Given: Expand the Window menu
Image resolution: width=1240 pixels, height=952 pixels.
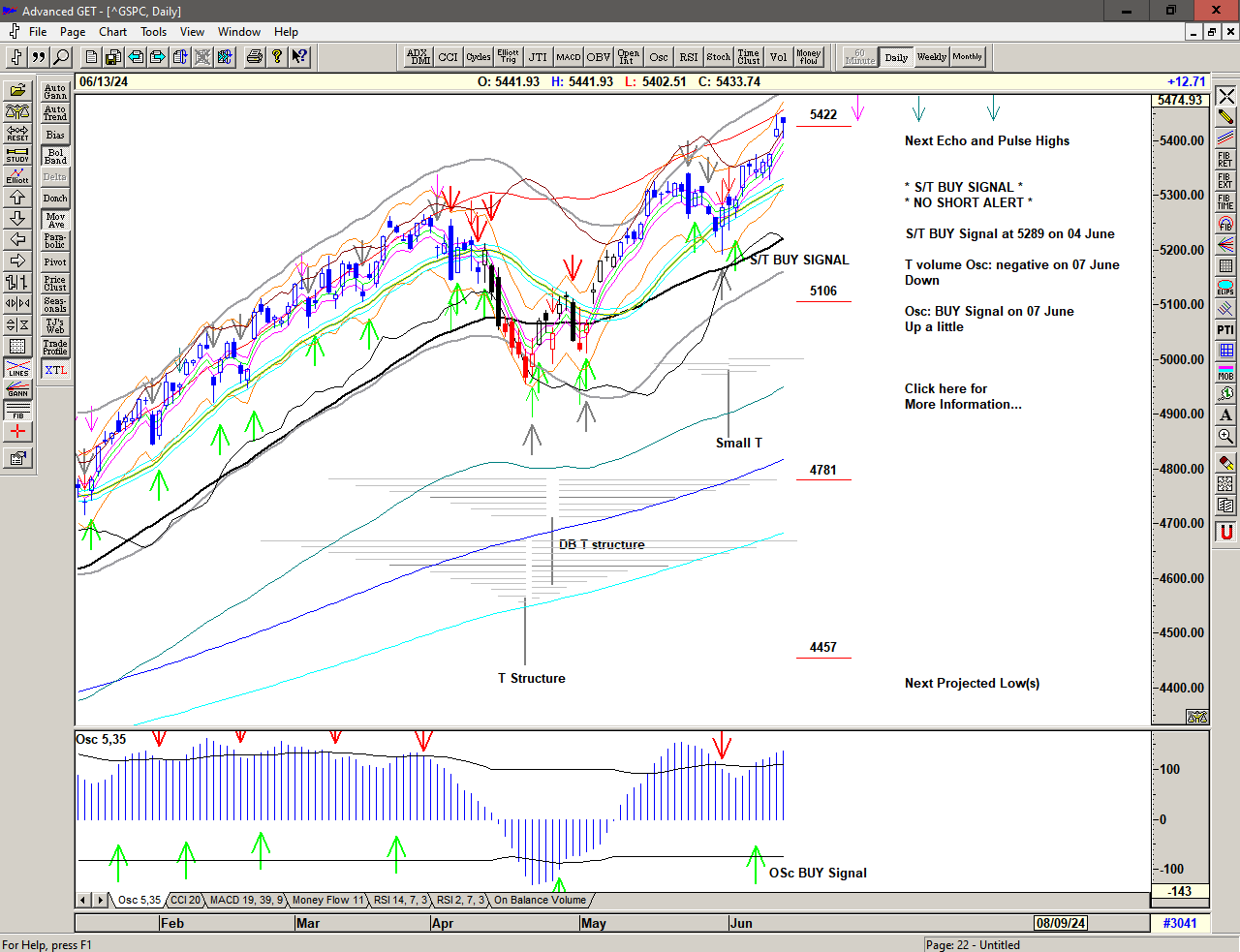Looking at the screenshot, I should coord(238,32).
